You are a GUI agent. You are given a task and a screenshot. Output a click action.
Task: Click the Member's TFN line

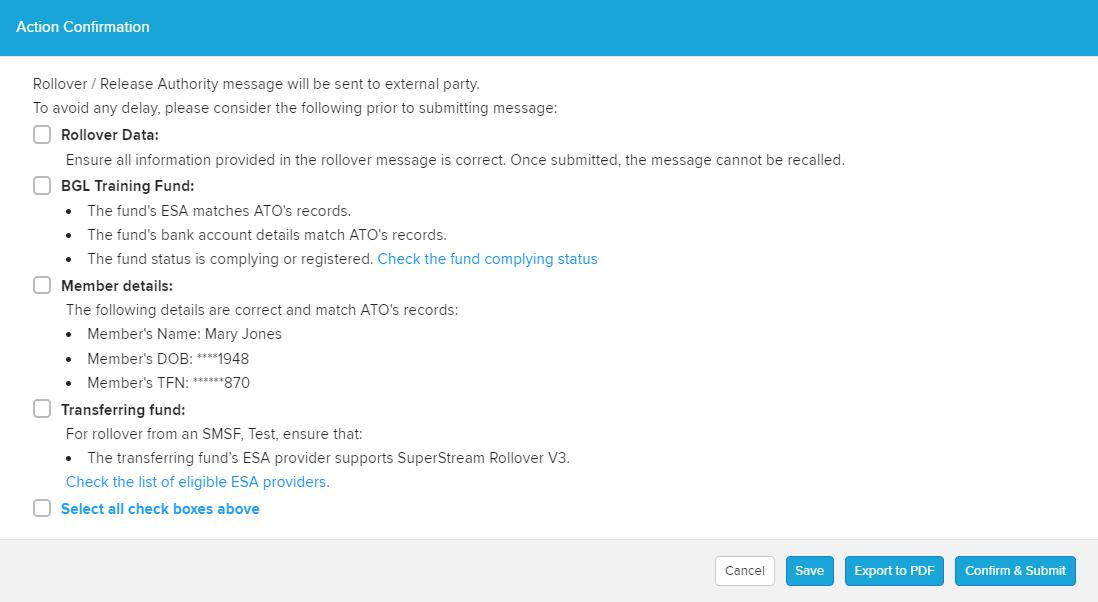pyautogui.click(x=168, y=382)
